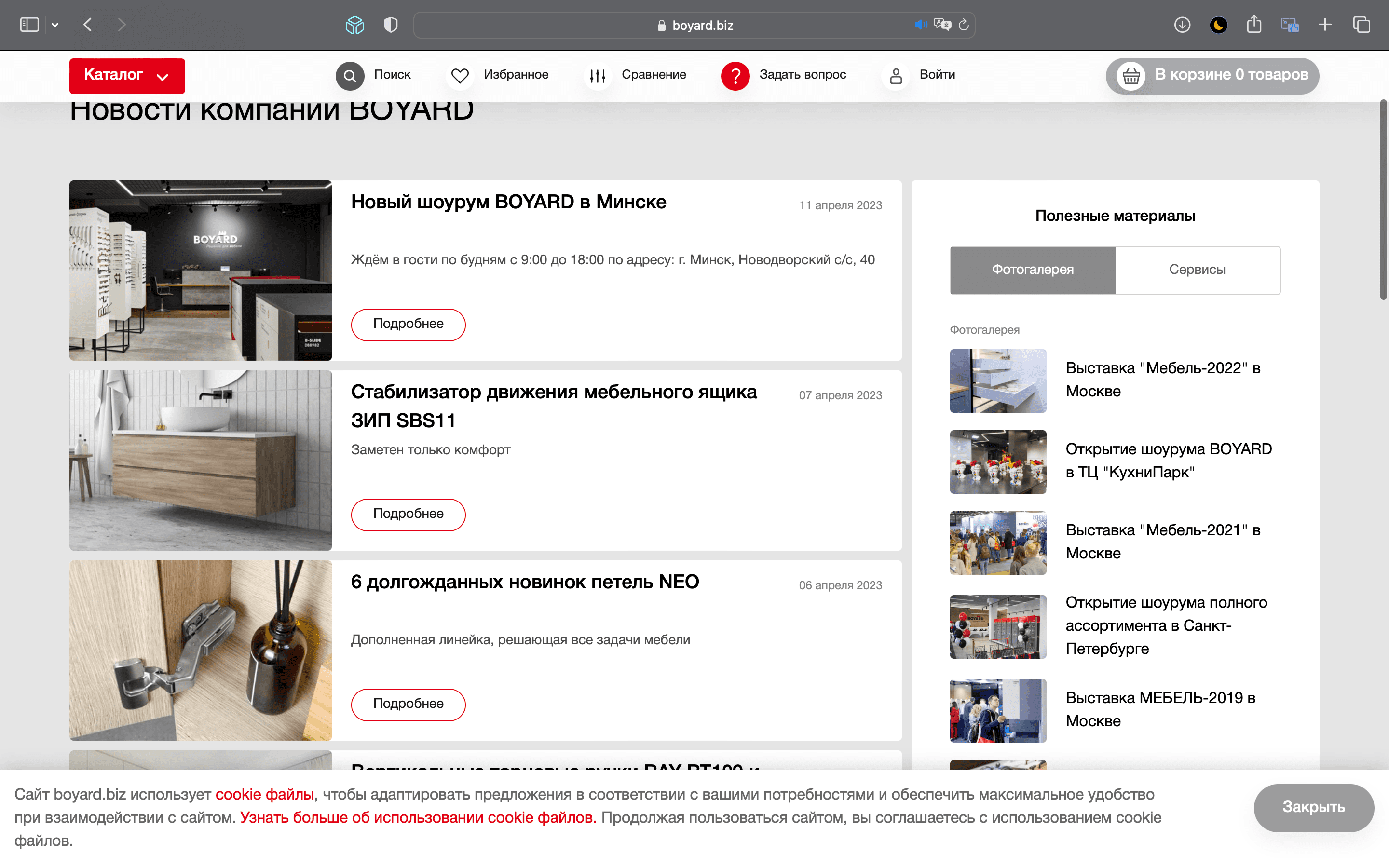Show the tab overview
1389x868 pixels.
tap(1362, 25)
